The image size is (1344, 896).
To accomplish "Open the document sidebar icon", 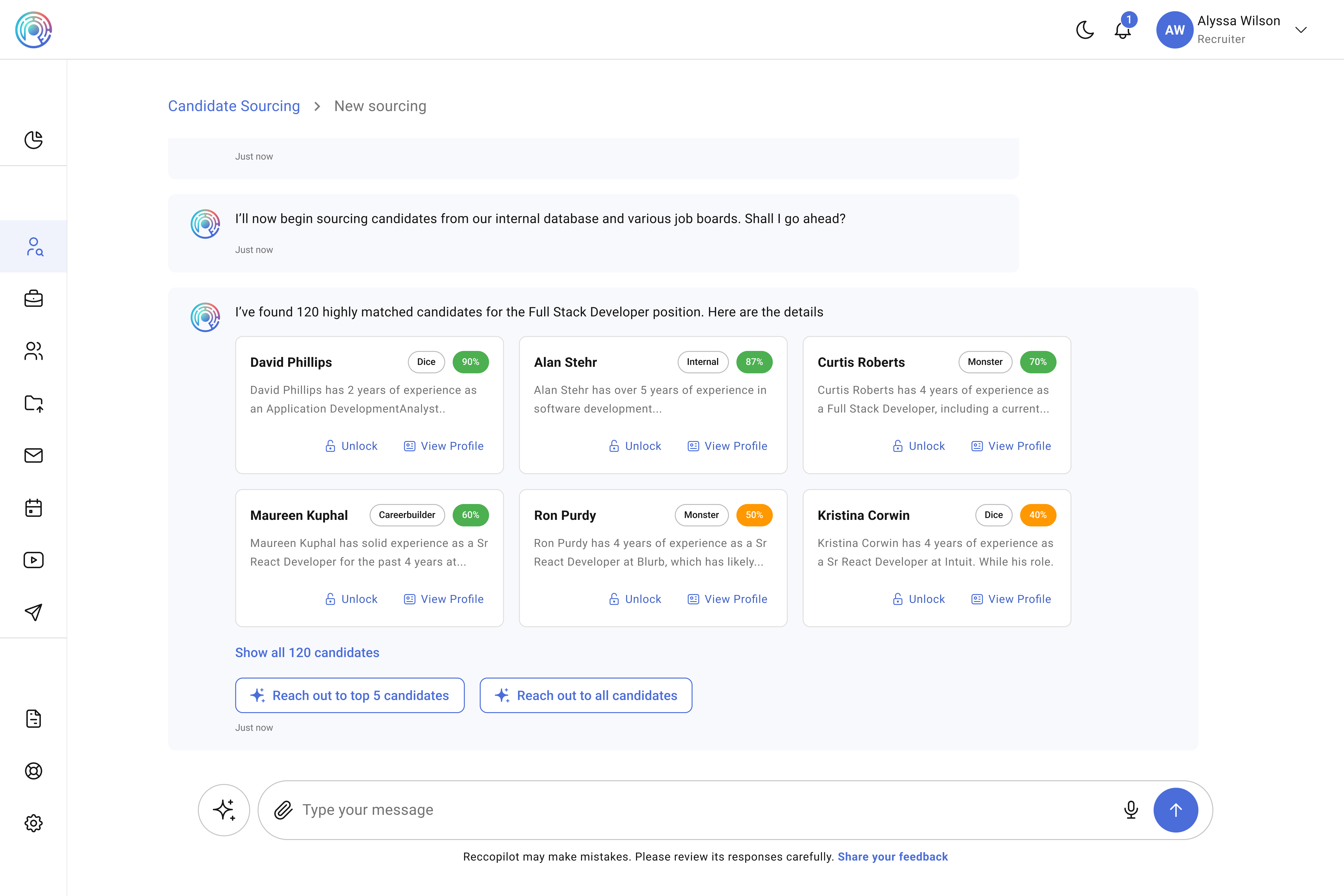I will coord(34,719).
